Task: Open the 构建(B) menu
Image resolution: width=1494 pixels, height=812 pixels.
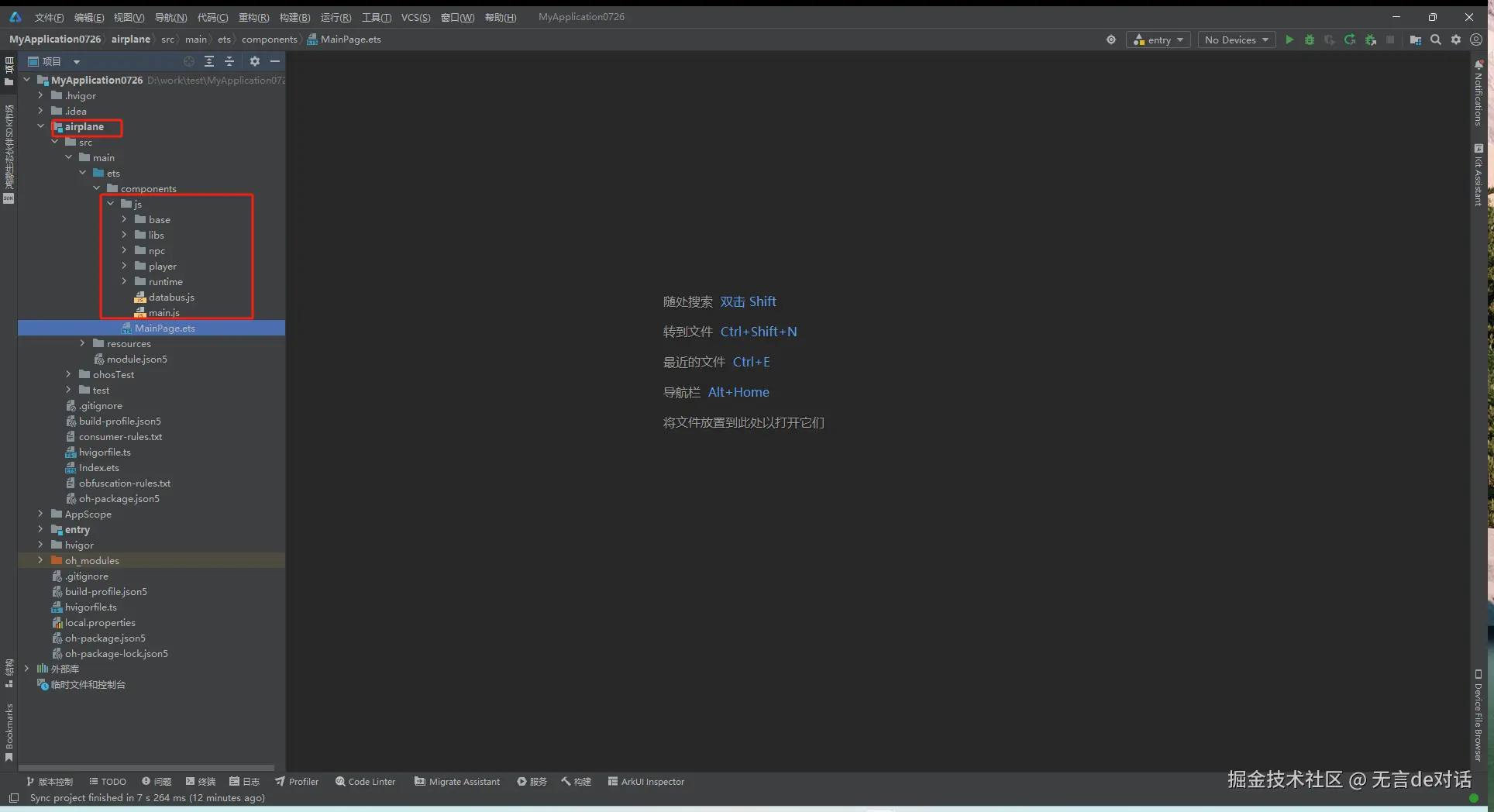Action: pyautogui.click(x=294, y=17)
